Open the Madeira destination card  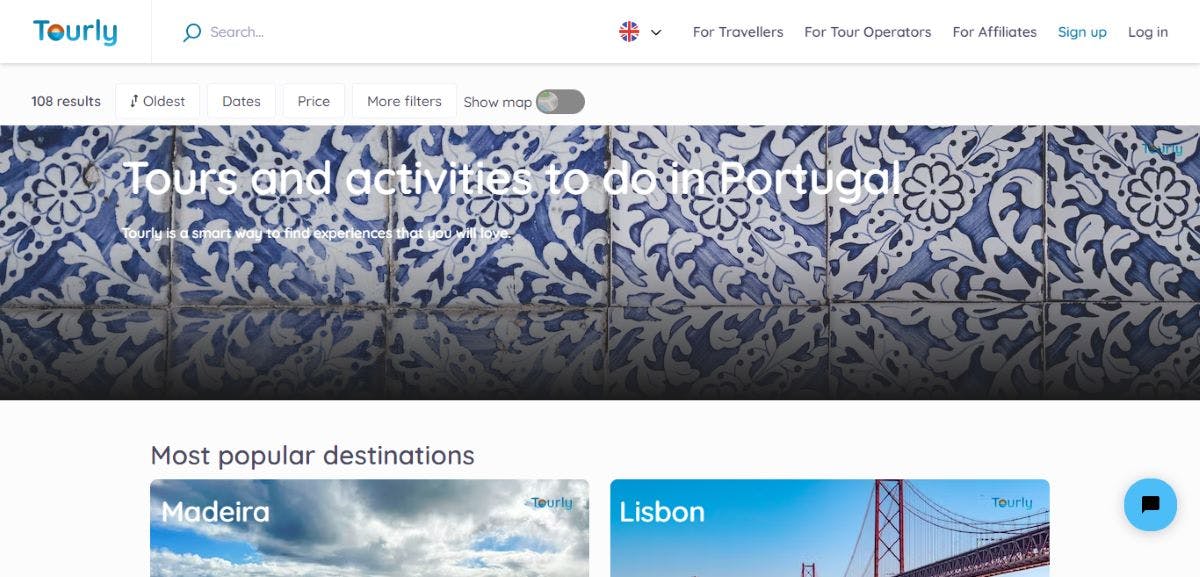[x=370, y=528]
